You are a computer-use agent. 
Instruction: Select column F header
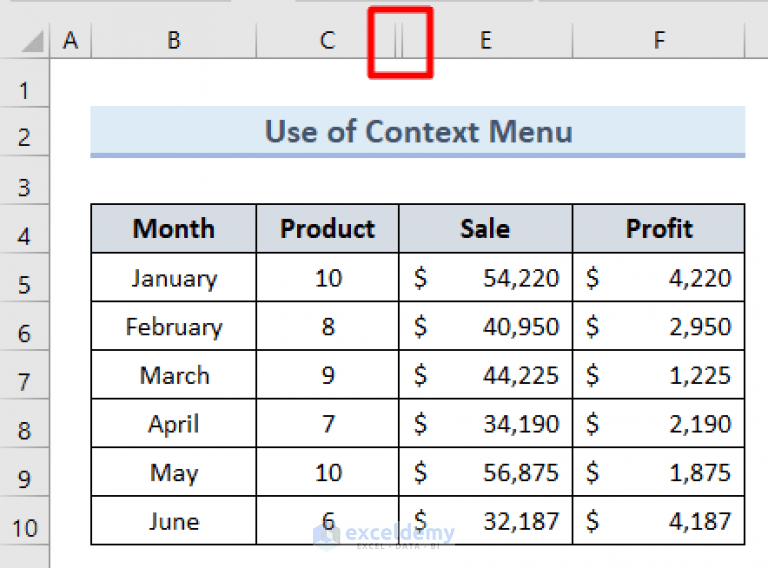[x=659, y=40]
